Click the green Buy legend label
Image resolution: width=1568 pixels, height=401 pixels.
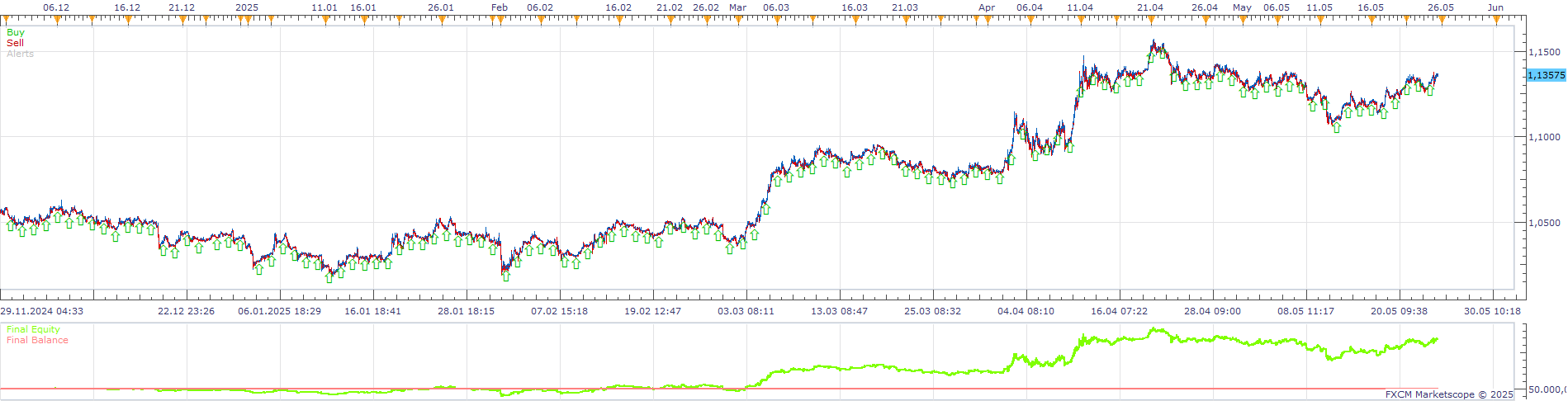tap(15, 32)
